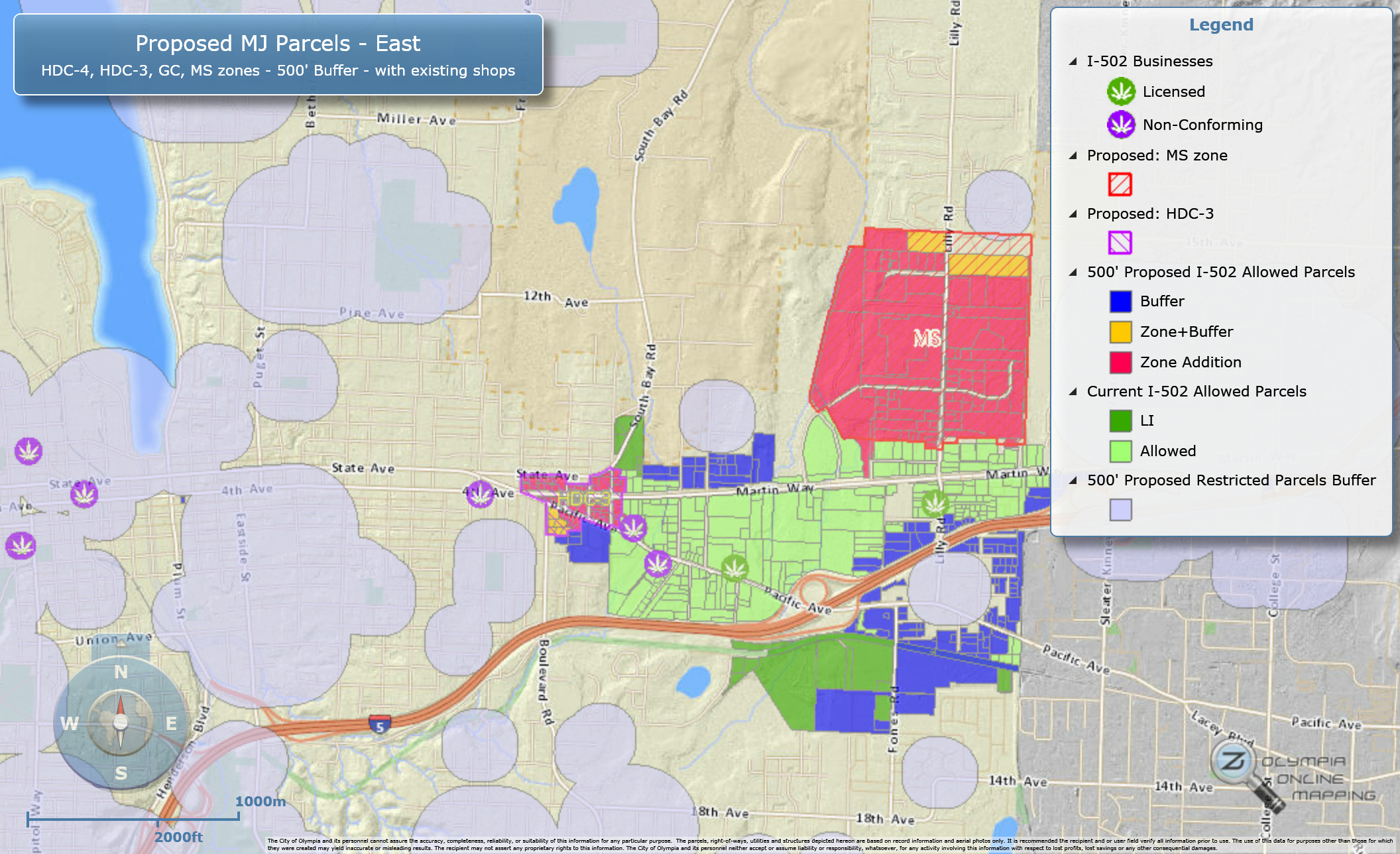The image size is (1400, 854).
Task: Click the yellow Zone+Buffer color swatch
Action: pos(1120,332)
